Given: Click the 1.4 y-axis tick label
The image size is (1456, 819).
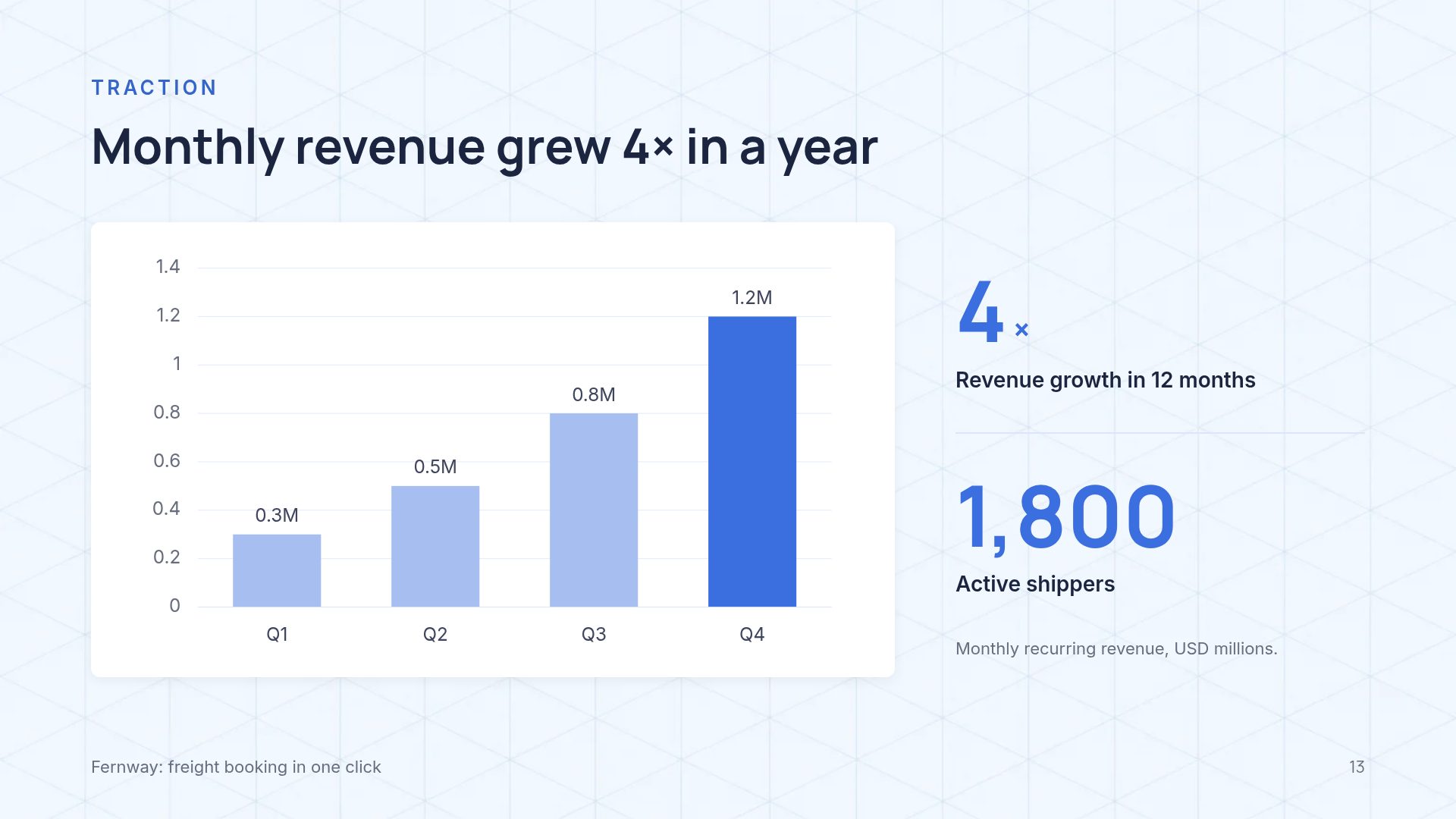Looking at the screenshot, I should (x=168, y=266).
